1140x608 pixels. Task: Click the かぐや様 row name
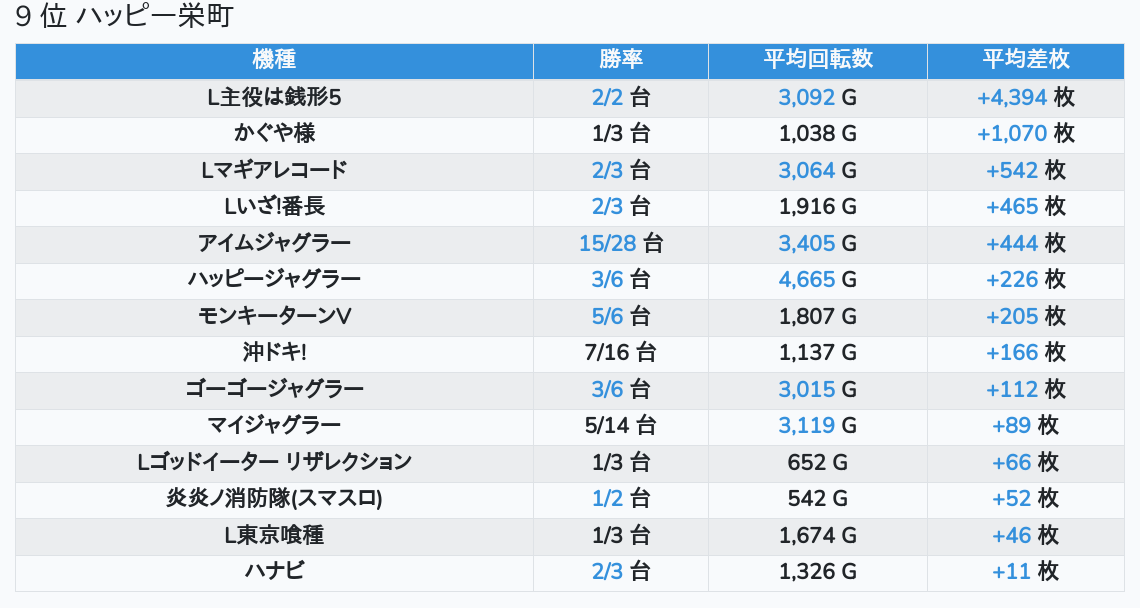coord(274,134)
